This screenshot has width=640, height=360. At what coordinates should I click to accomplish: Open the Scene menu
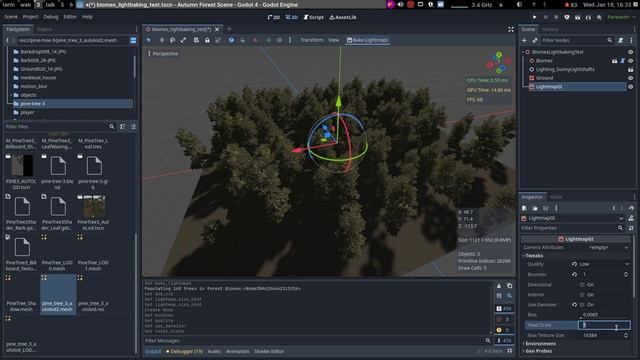[11, 17]
